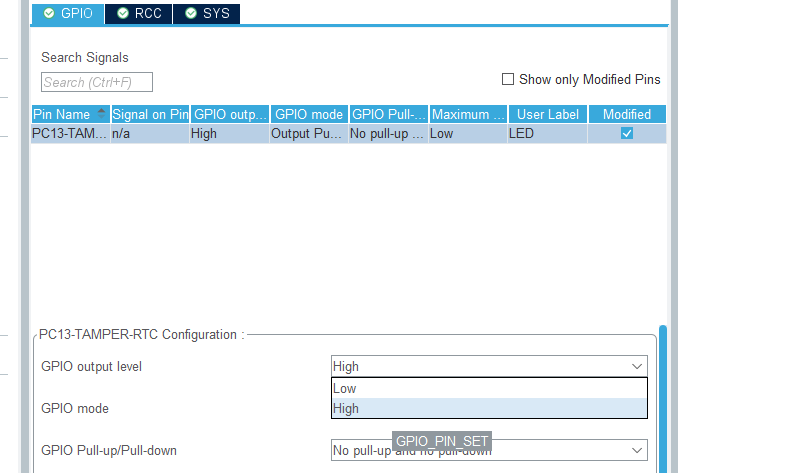This screenshot has height=473, width=804.
Task: Click the GPIO mode column header
Action: coord(308,114)
